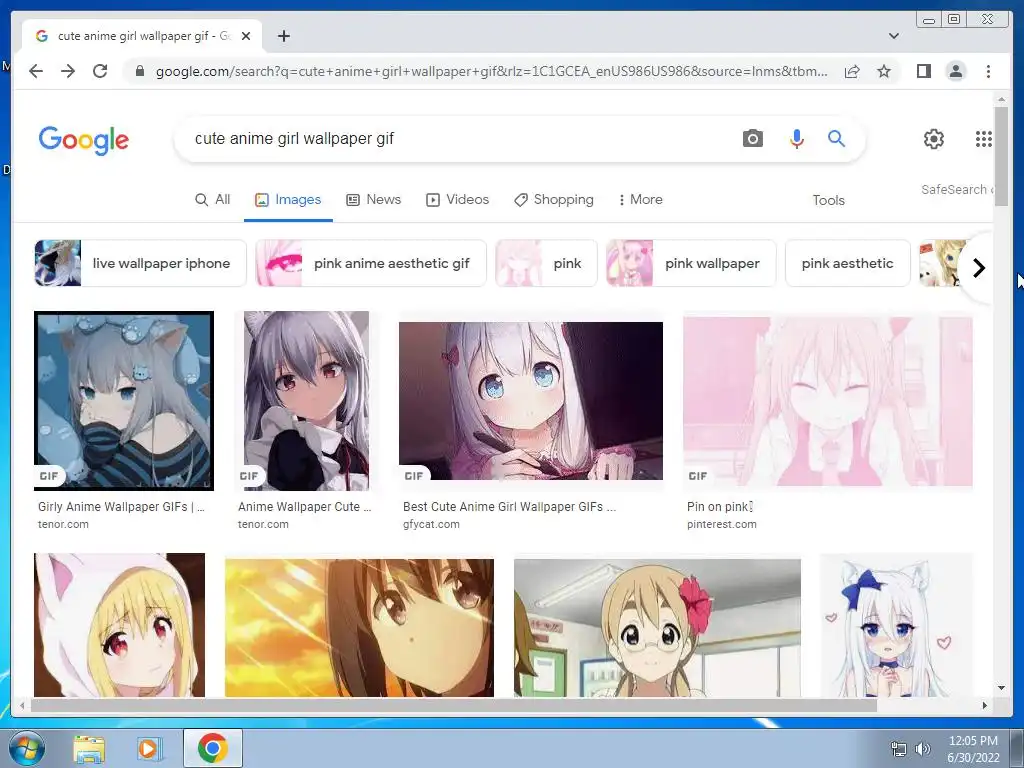The image size is (1024, 768).
Task: Switch to the All results tab
Action: pos(213,199)
